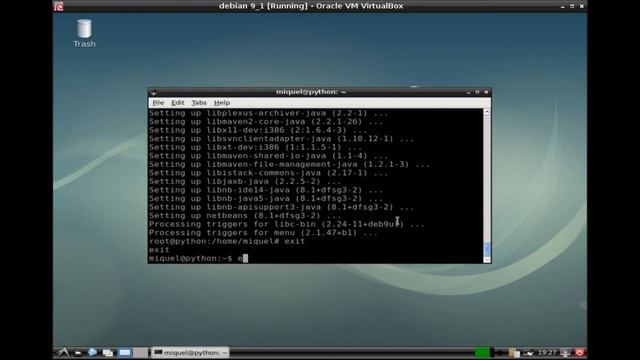Click 'Processing triggers for libc-bin' line

(x=287, y=224)
